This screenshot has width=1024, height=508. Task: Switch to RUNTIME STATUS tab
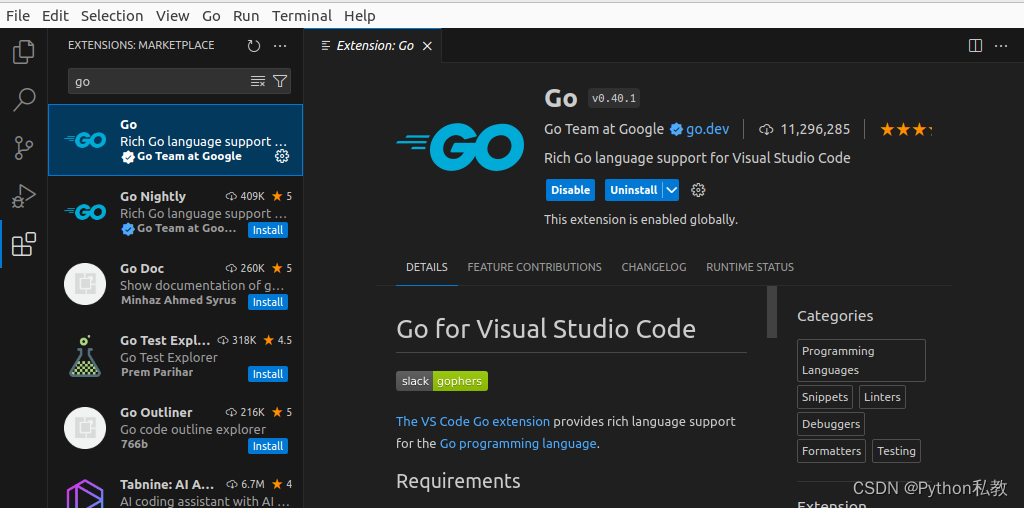750,267
